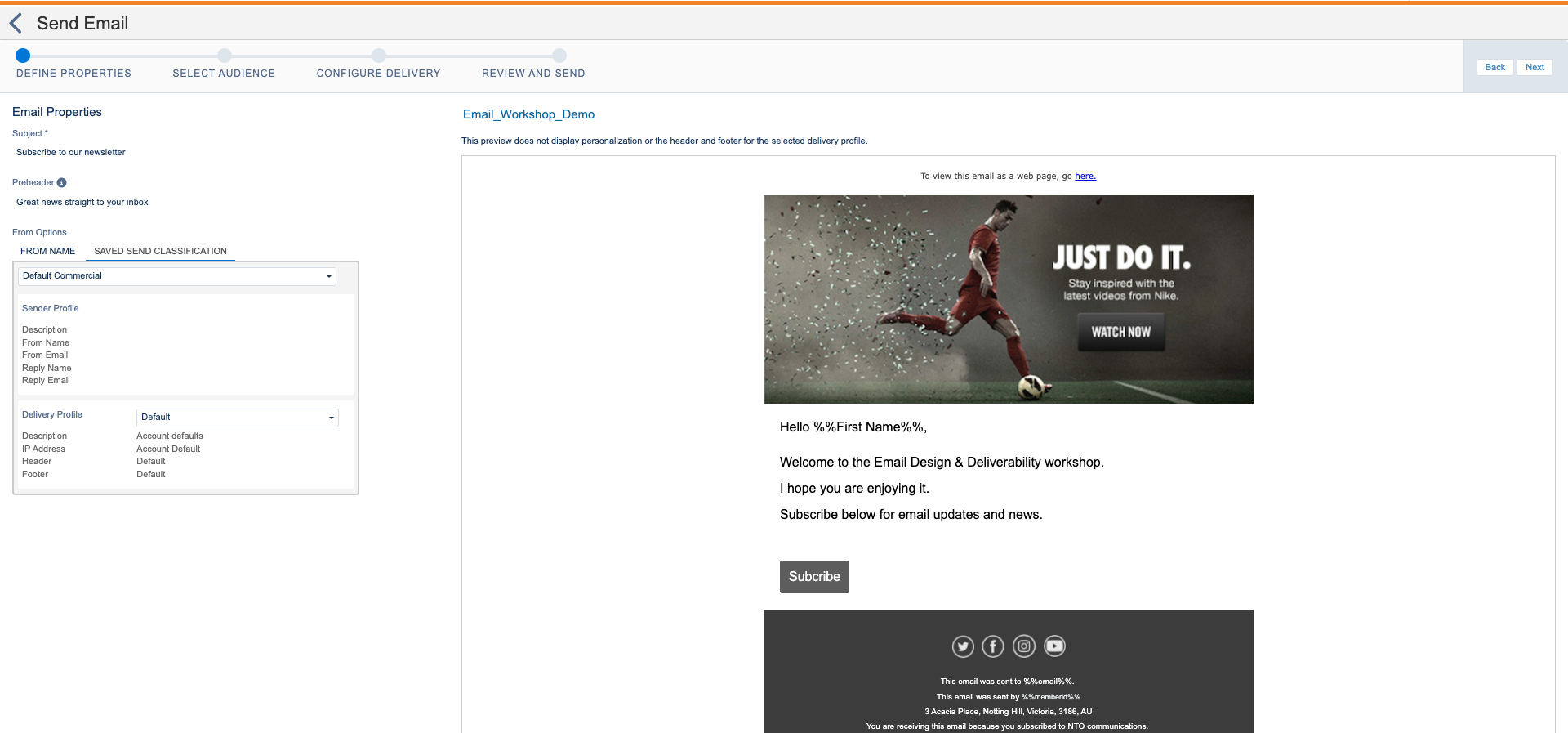The height and width of the screenshot is (733, 1568).
Task: Jump to the Select Audience step marker
Action: click(225, 56)
